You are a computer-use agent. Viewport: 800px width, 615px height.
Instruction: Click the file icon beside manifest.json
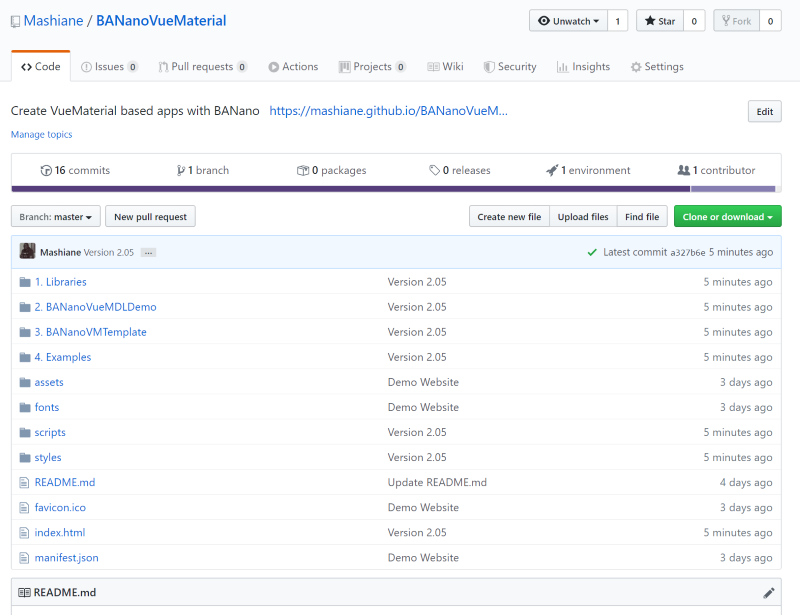(x=25, y=557)
